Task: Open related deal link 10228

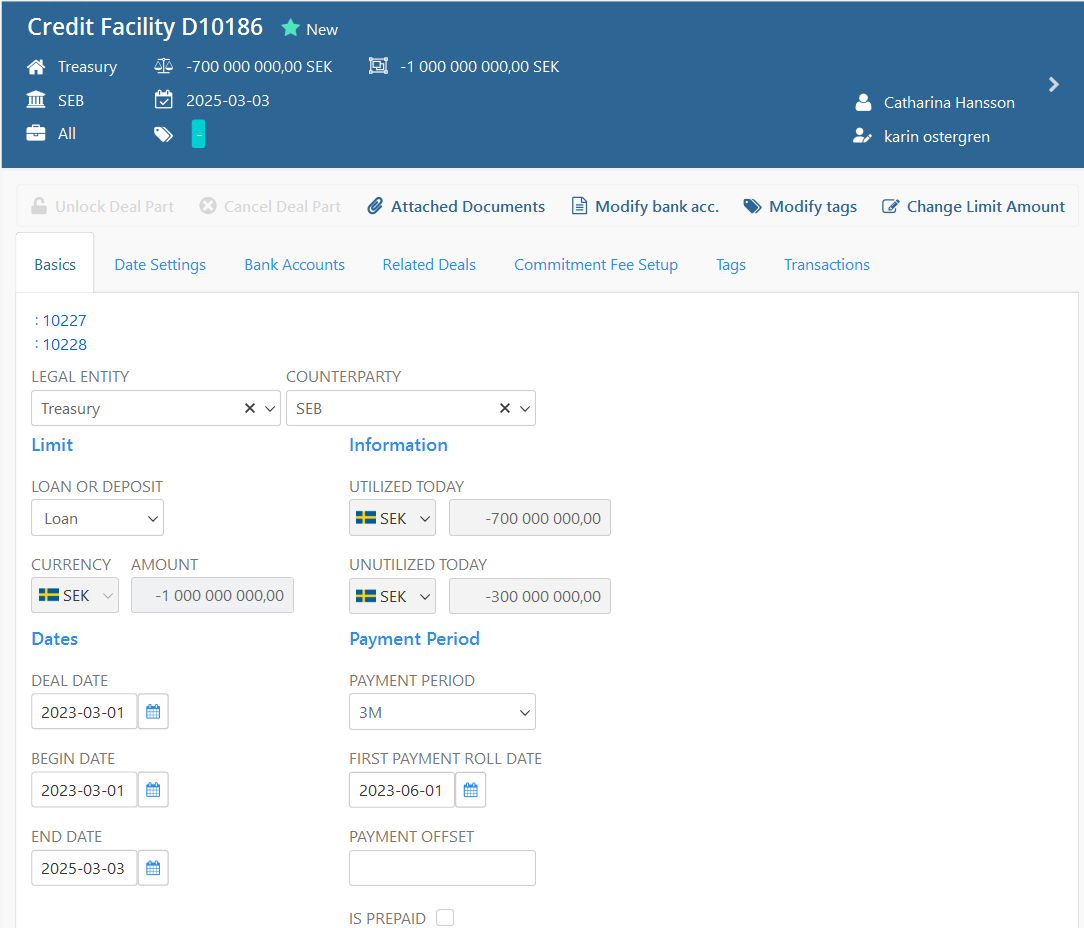Action: (65, 344)
